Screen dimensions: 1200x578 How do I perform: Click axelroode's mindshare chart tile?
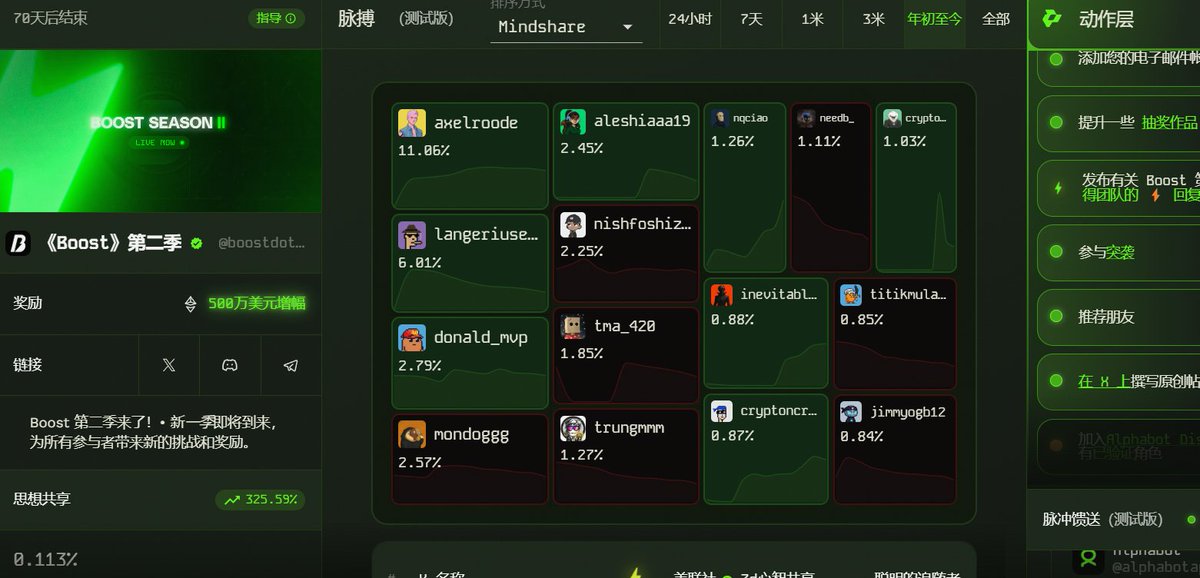pos(470,156)
